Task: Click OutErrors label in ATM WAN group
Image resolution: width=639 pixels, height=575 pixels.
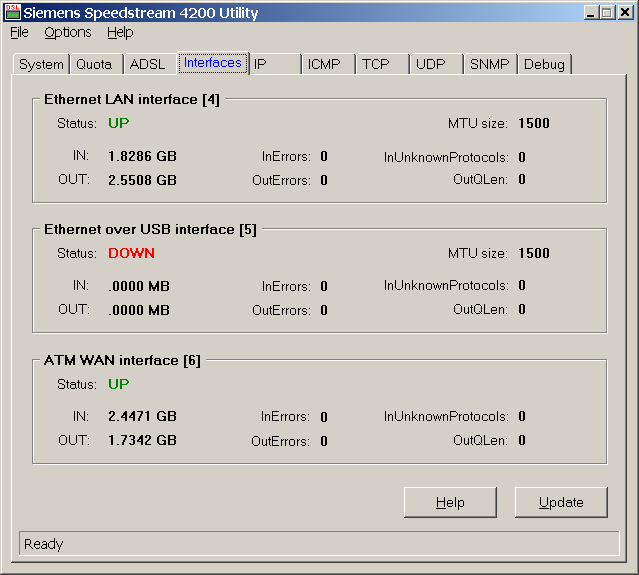Action: [280, 441]
